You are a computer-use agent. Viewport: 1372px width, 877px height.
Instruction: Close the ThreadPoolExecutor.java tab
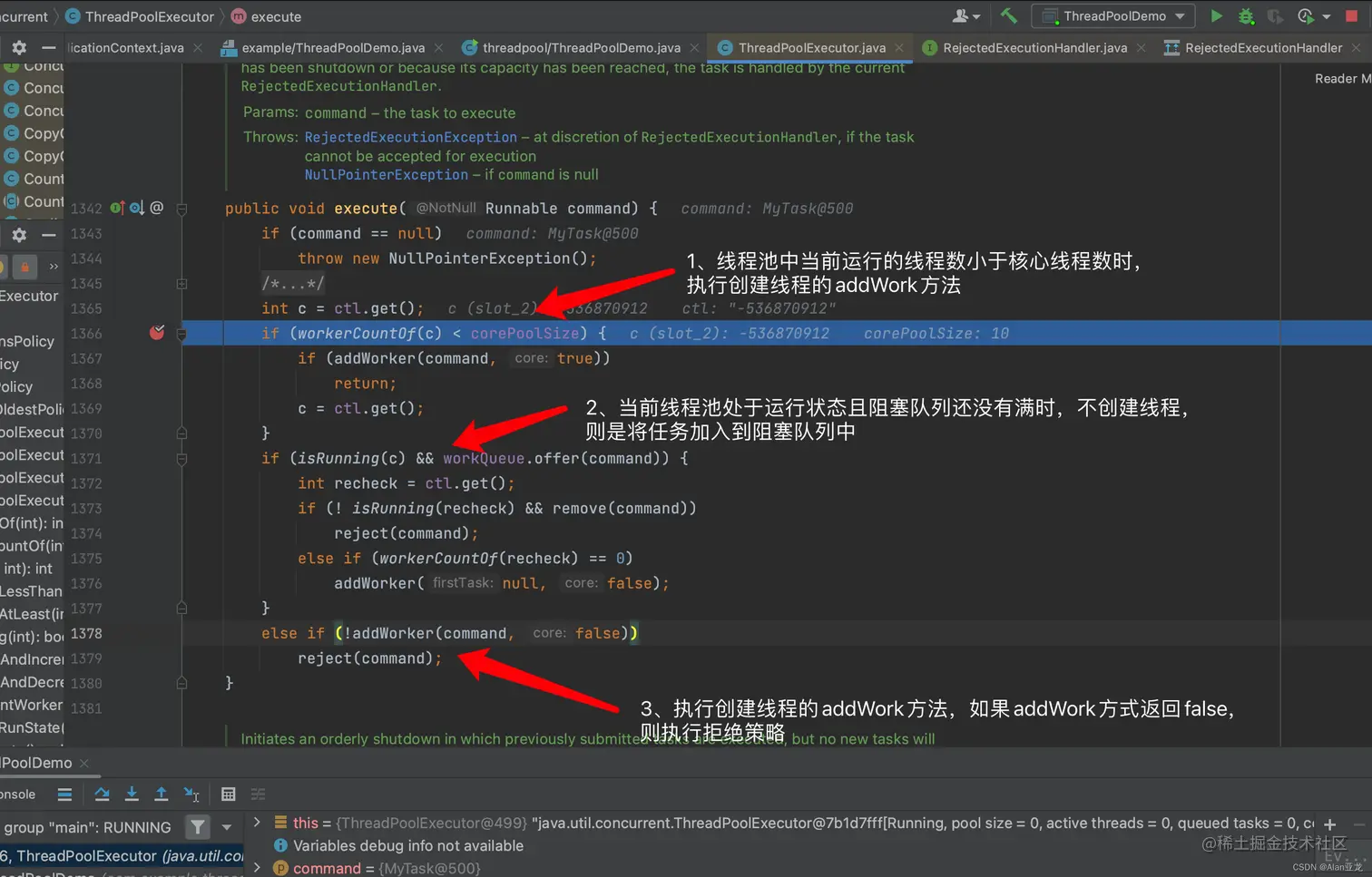(x=899, y=47)
